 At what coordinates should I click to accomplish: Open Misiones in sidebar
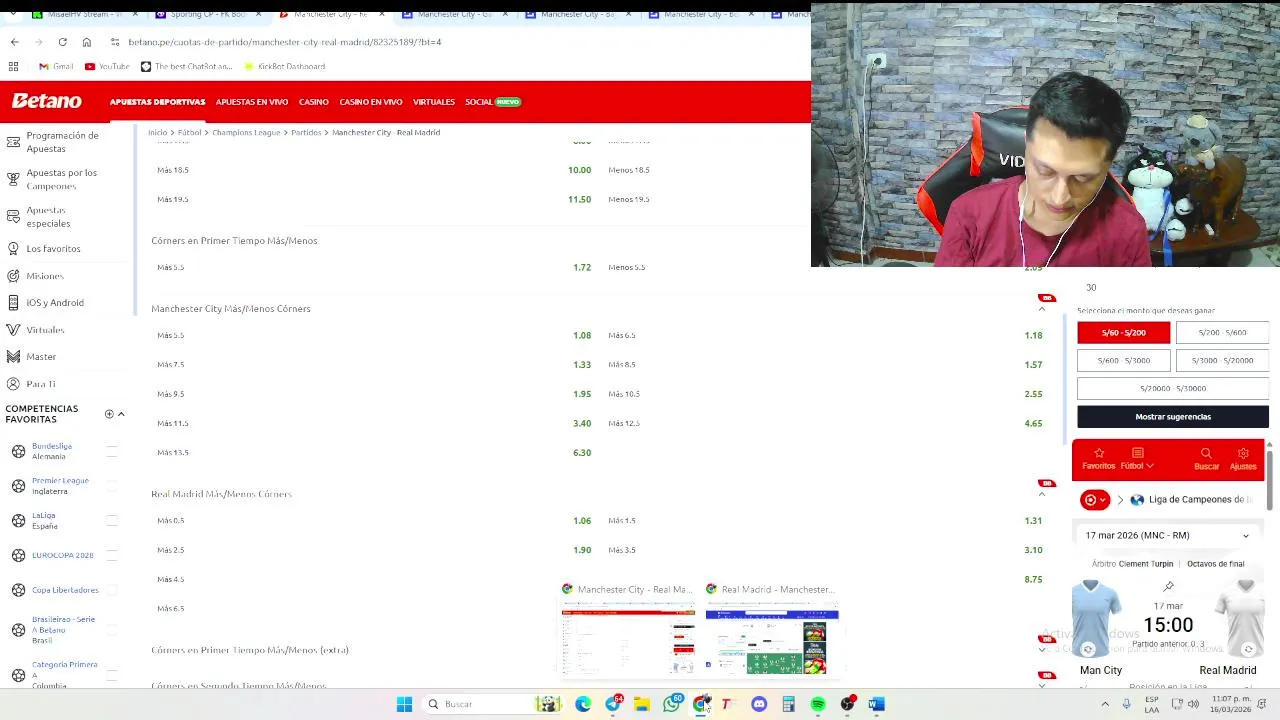[37, 276]
